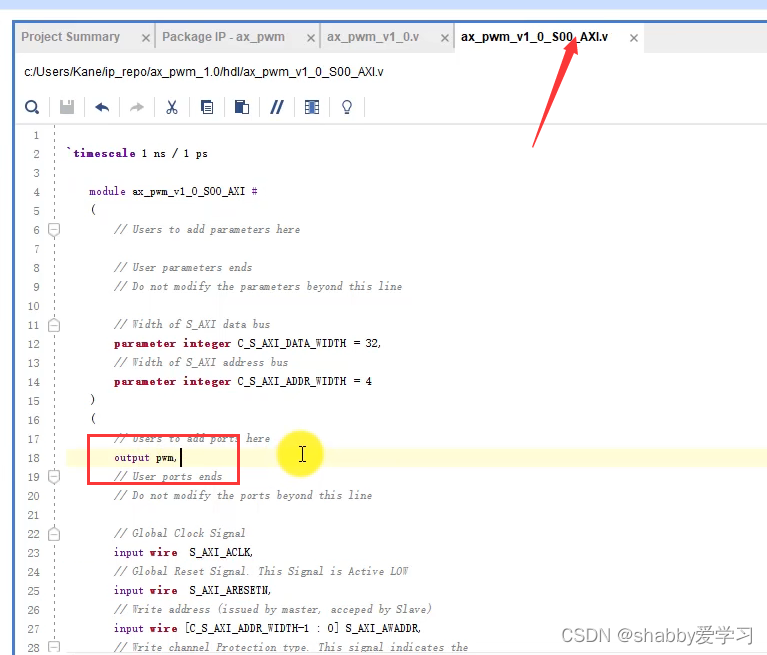This screenshot has width=767, height=655.
Task: Collapse the code fold at line 22
Action: pyautogui.click(x=54, y=534)
